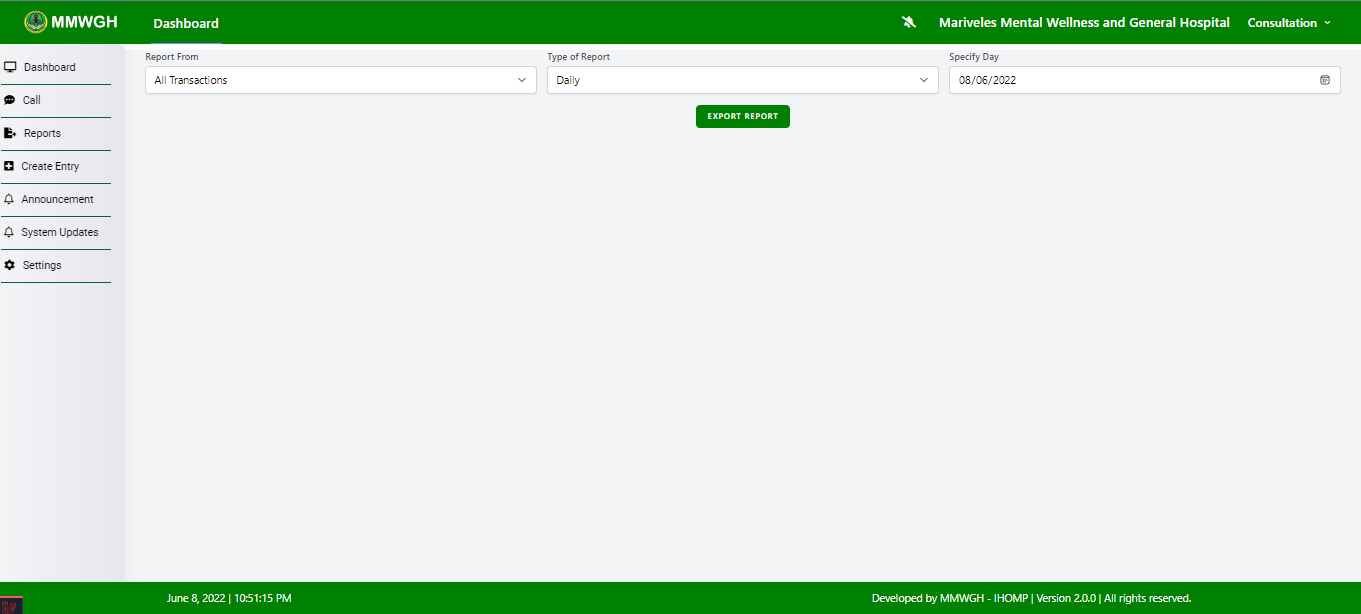
Task: Click the red icon in bottom-left corner
Action: 11,605
